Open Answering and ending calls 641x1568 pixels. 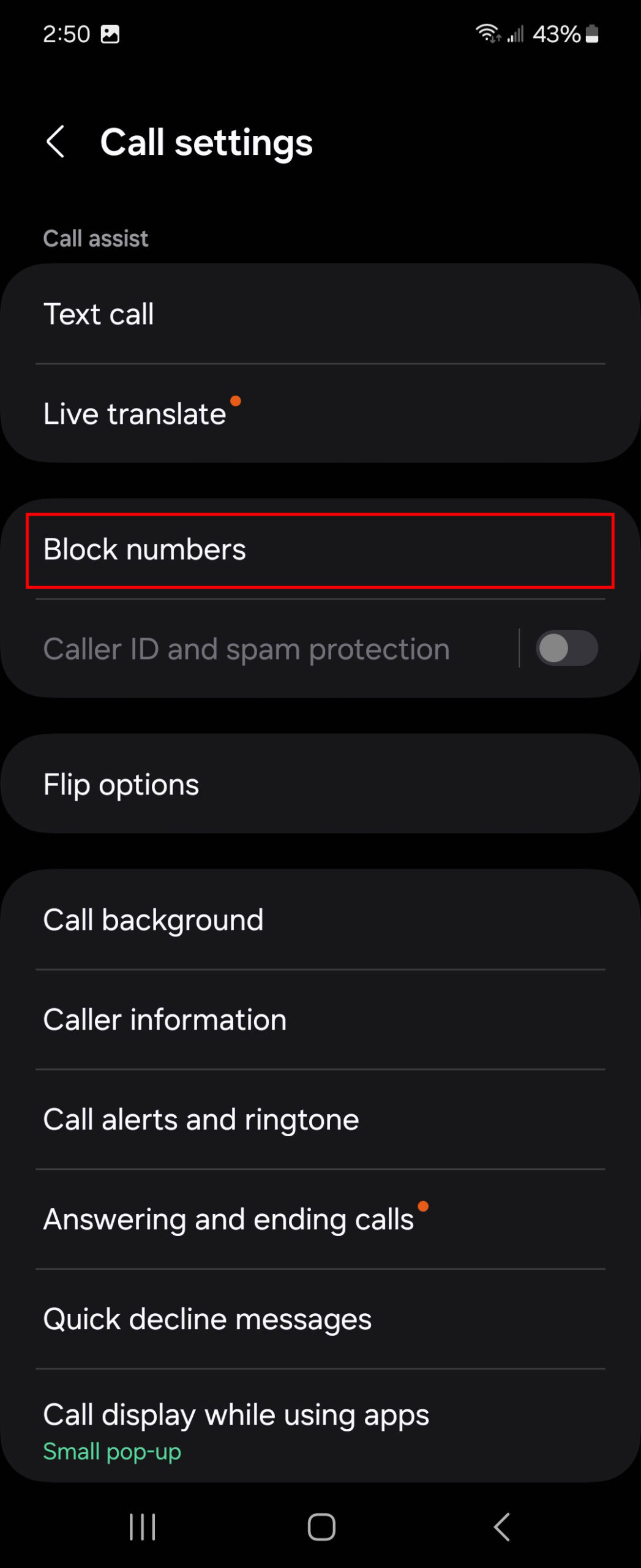tap(320, 1219)
